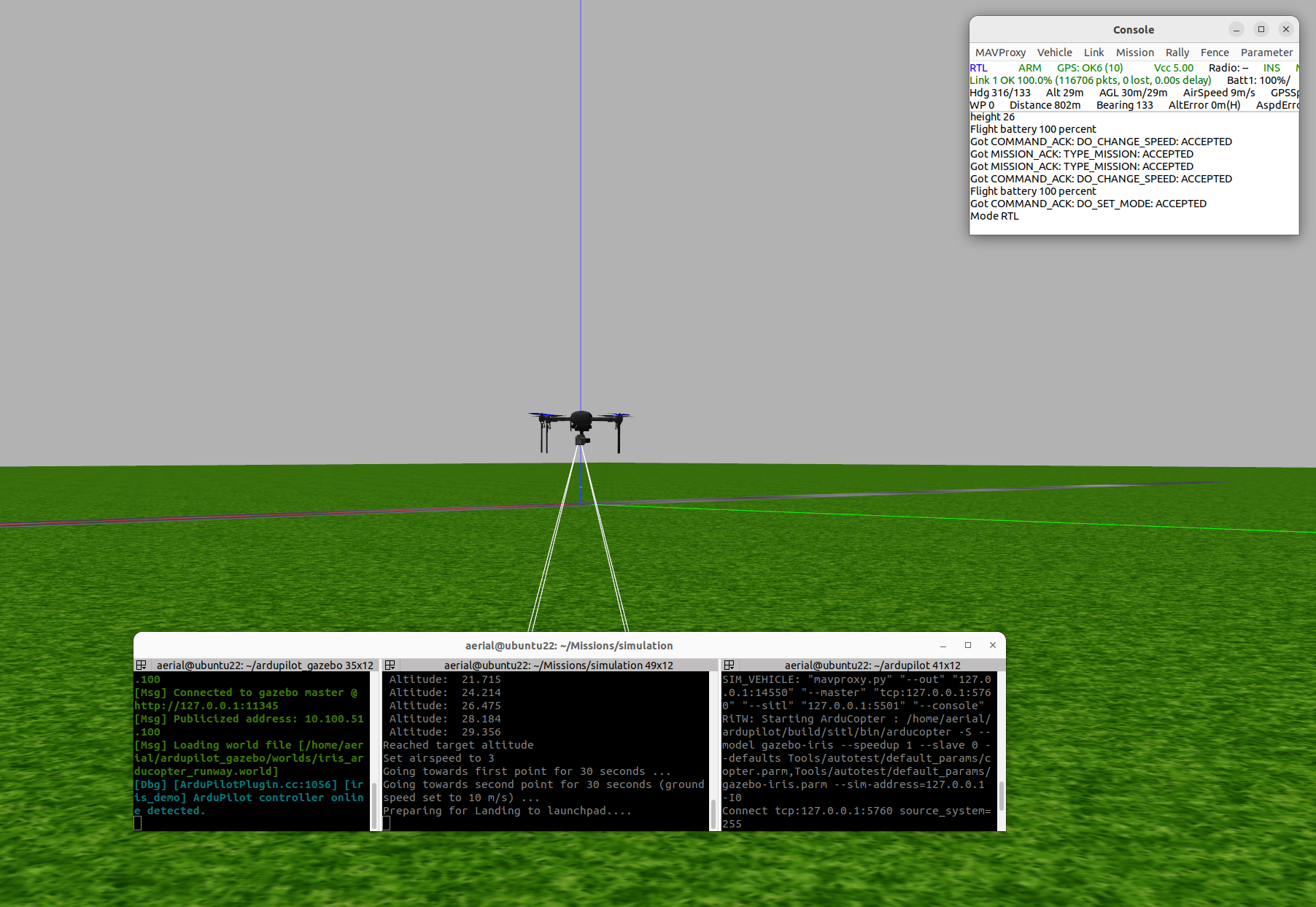The height and width of the screenshot is (907, 1316).
Task: Select the drone model in the Gazebo view
Action: click(x=581, y=425)
